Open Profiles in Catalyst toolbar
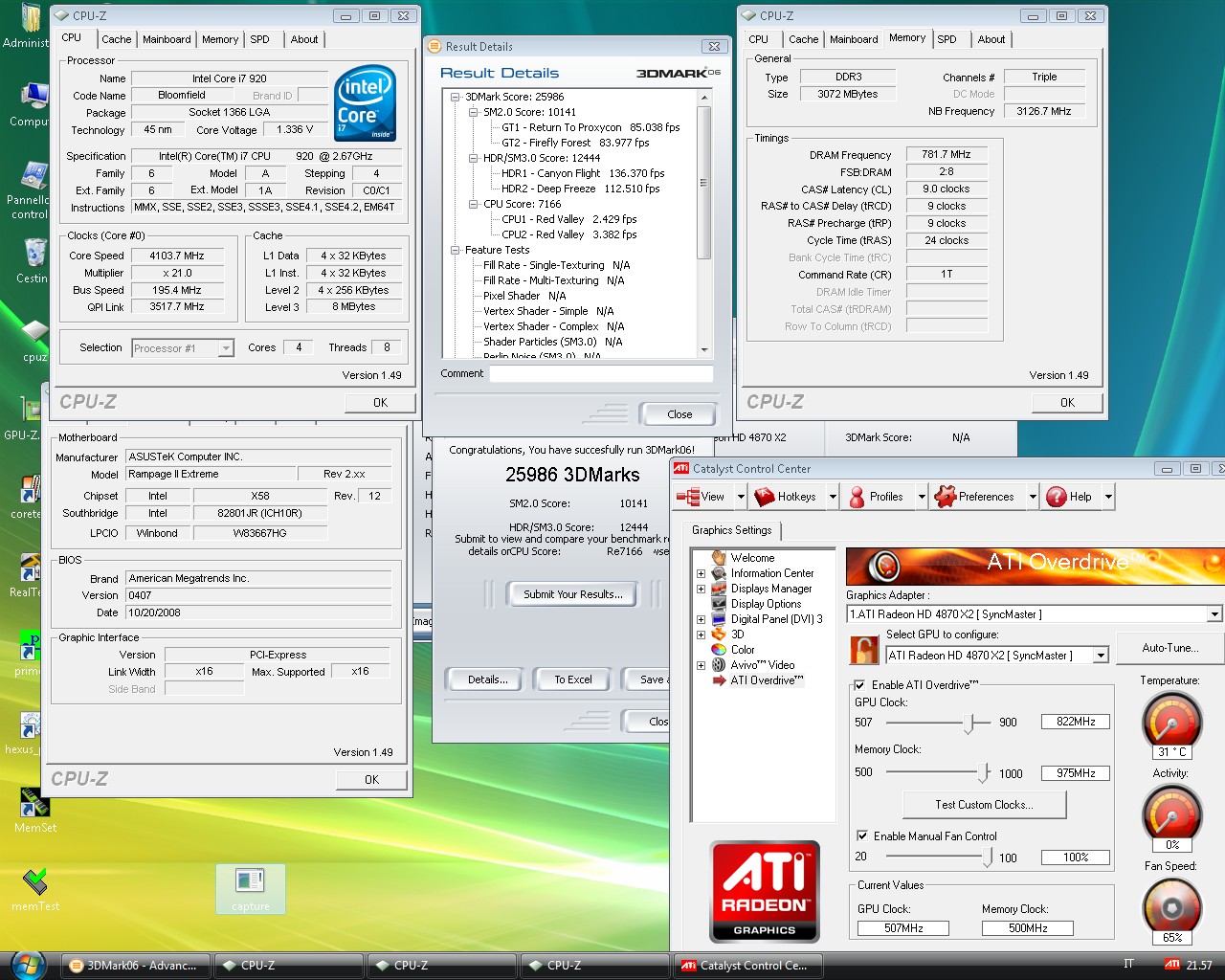The width and height of the screenshot is (1225, 980). (875, 497)
